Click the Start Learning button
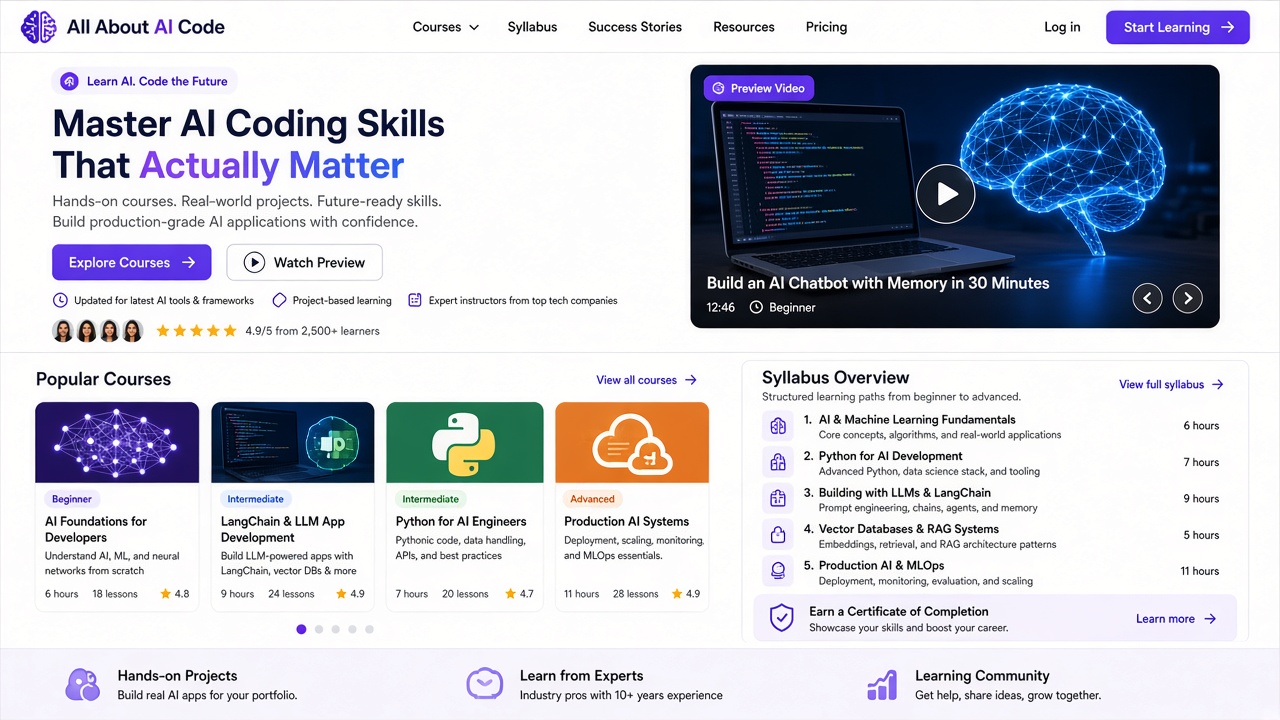The height and width of the screenshot is (720, 1280). (1178, 27)
